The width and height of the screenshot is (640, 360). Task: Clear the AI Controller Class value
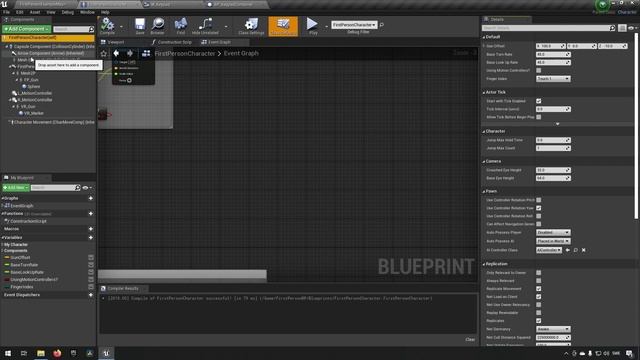(x=584, y=250)
